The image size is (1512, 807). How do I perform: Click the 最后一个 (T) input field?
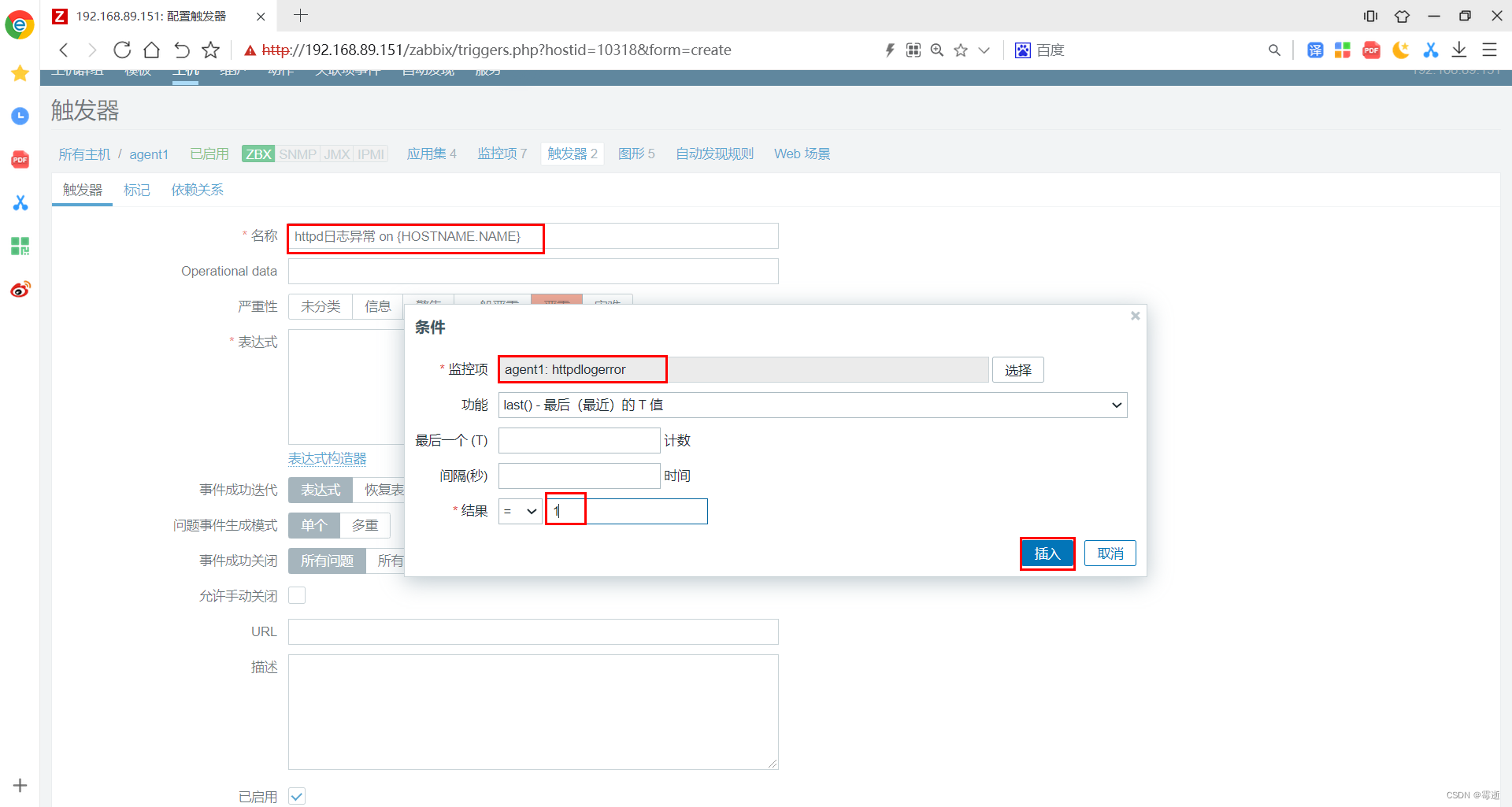click(580, 440)
